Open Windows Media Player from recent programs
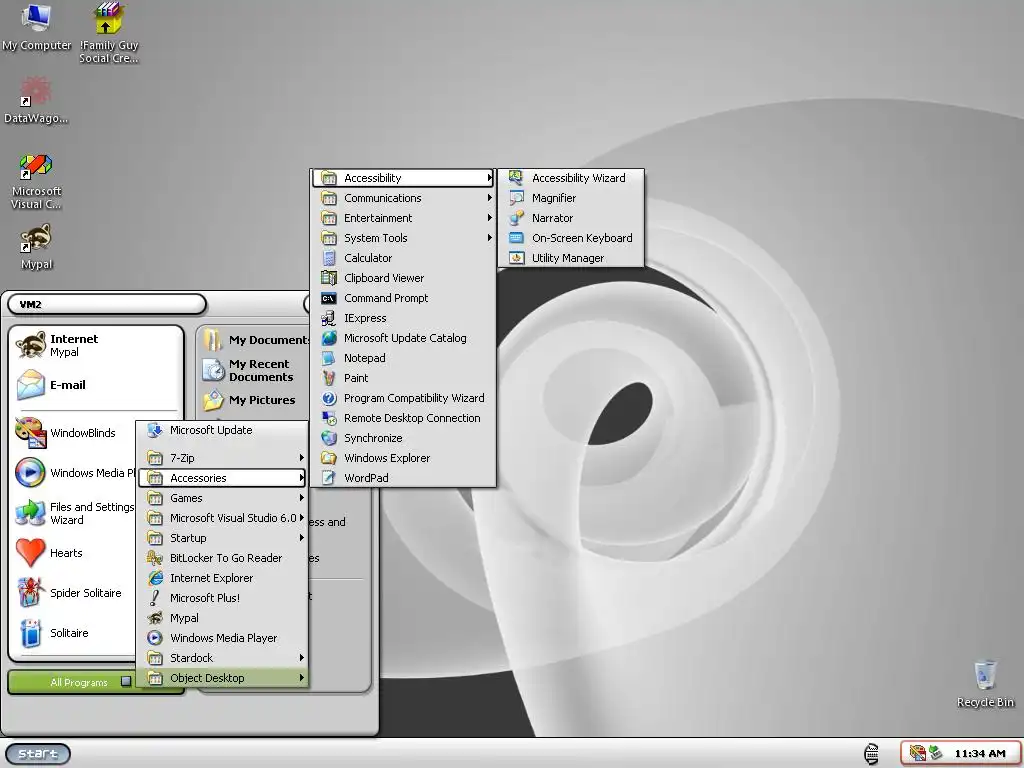The height and width of the screenshot is (768, 1024). point(75,473)
